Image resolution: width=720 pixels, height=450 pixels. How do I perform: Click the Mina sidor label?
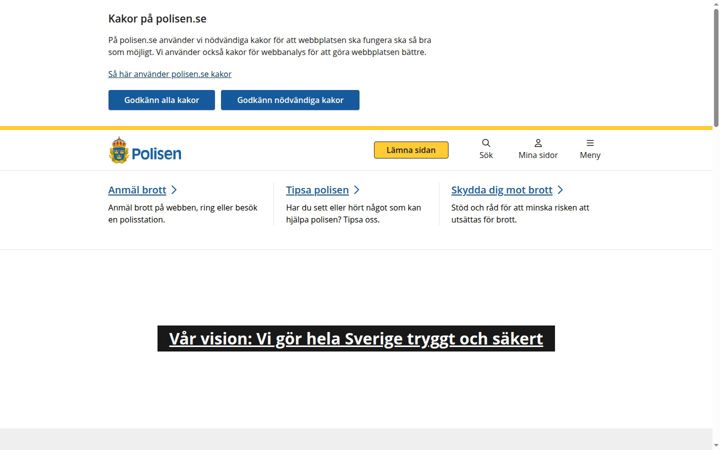(538, 155)
